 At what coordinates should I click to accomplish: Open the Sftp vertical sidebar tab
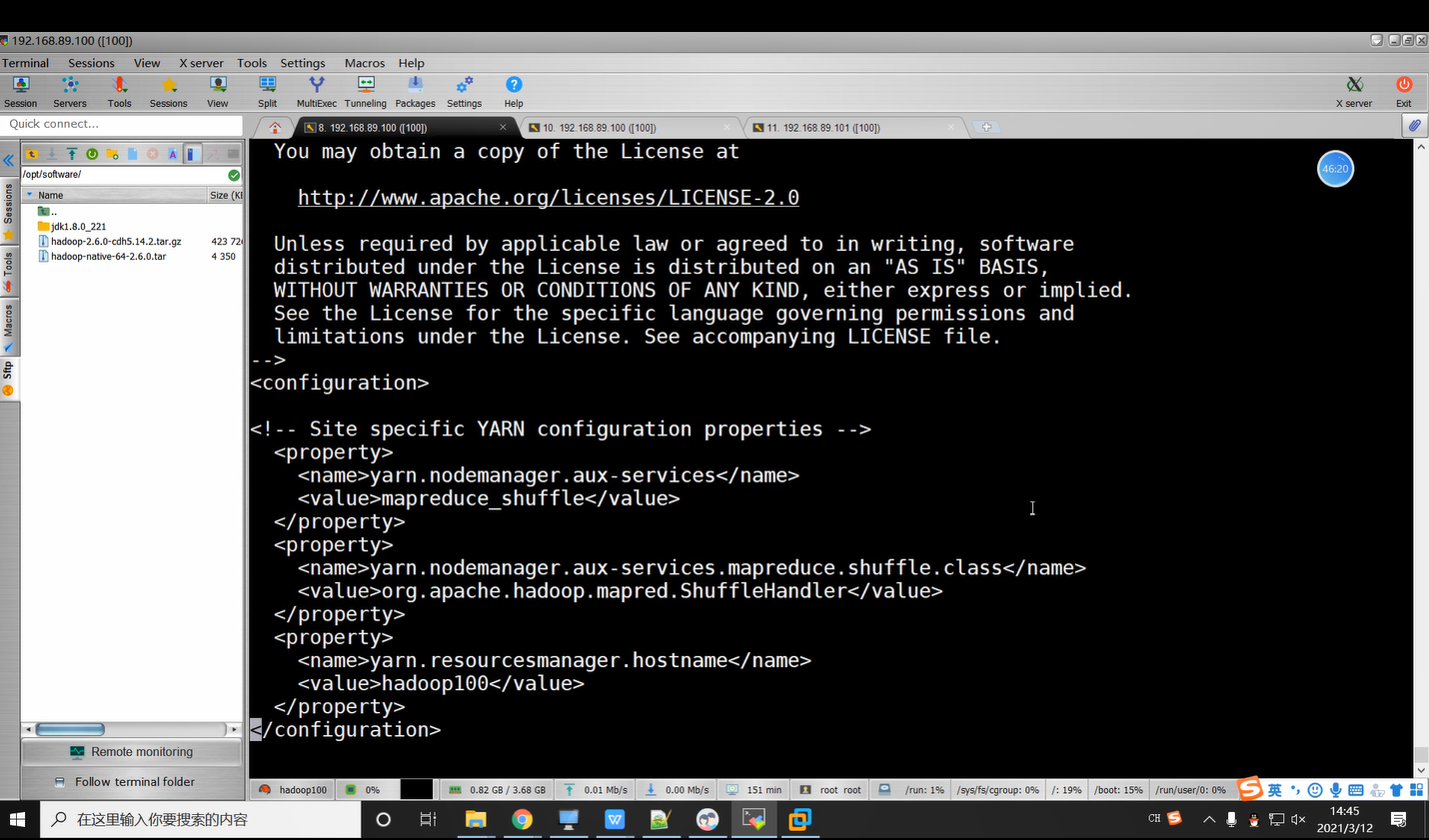click(8, 379)
